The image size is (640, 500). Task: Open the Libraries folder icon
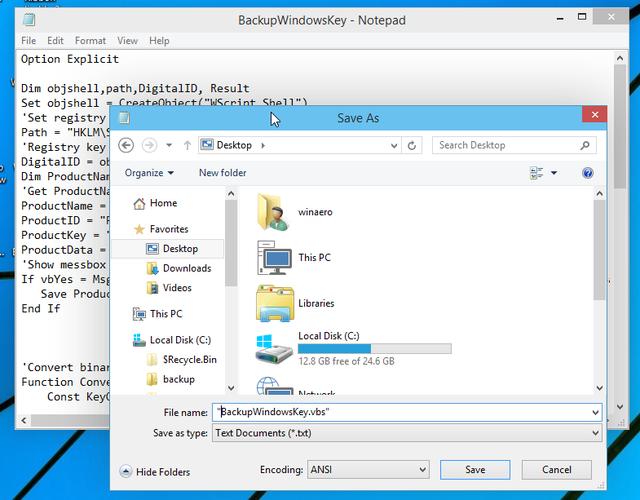pos(275,302)
